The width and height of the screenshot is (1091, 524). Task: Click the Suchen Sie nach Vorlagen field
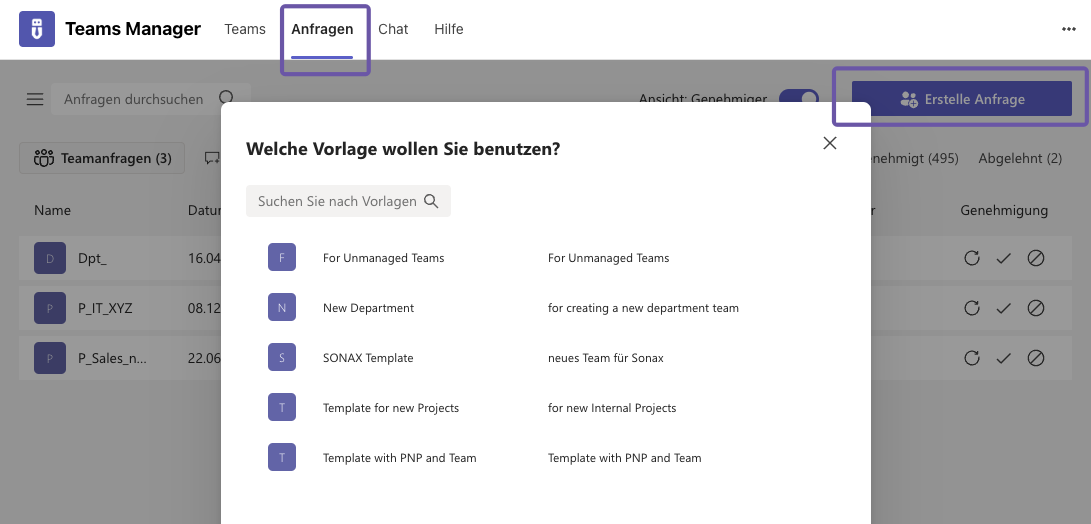coord(348,201)
